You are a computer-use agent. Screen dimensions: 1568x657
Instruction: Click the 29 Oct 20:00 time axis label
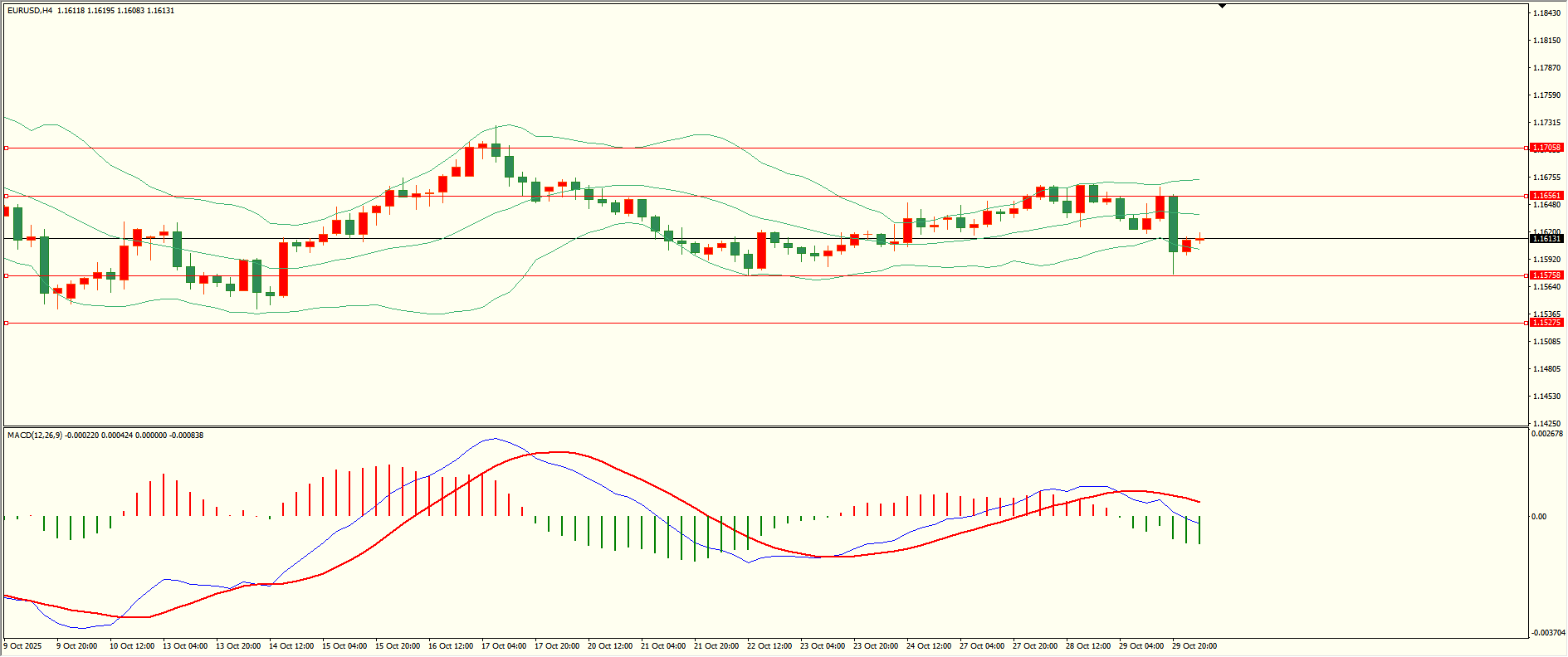pos(1194,645)
